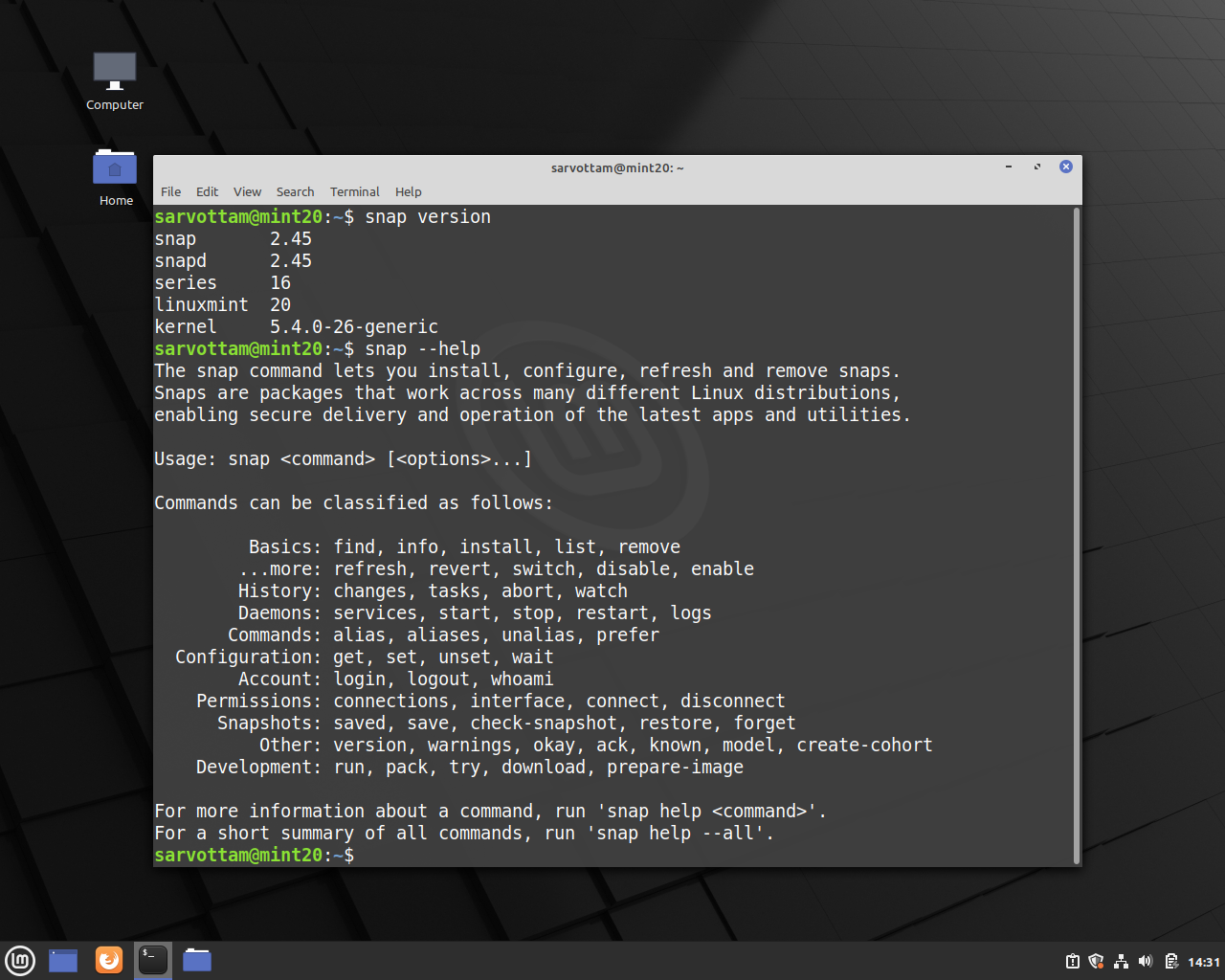Click the clock showing 14:31
1225x980 pixels.
pyautogui.click(x=1205, y=960)
